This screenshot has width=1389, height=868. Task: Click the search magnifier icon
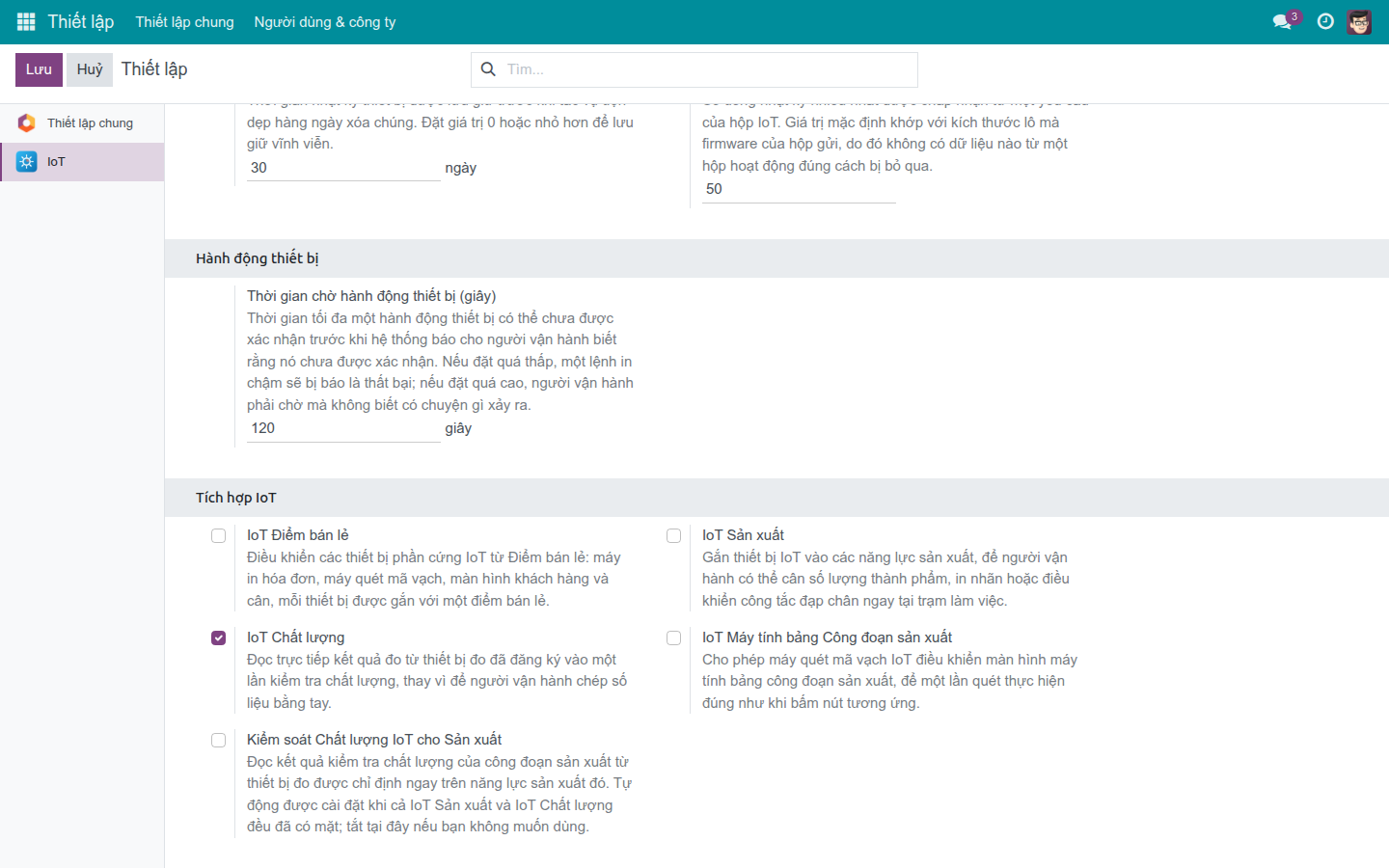click(488, 69)
